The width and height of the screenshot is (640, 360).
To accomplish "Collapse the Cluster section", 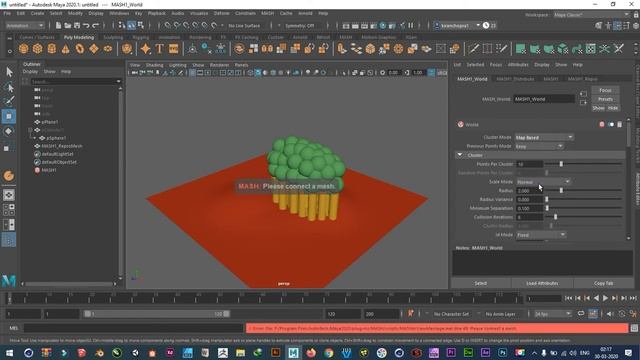I will (460, 155).
